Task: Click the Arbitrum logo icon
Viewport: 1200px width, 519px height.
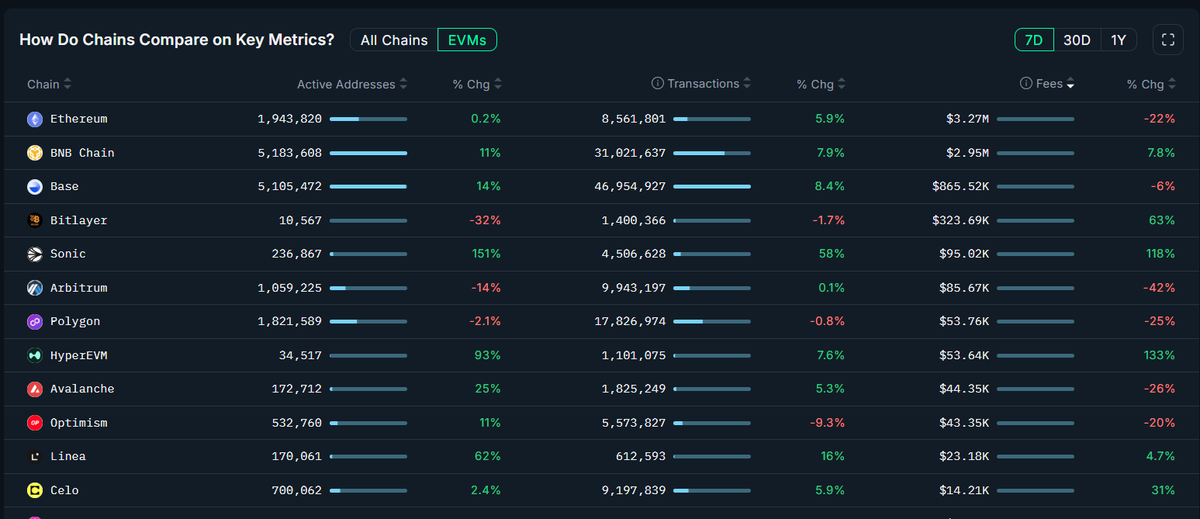Action: 35,288
